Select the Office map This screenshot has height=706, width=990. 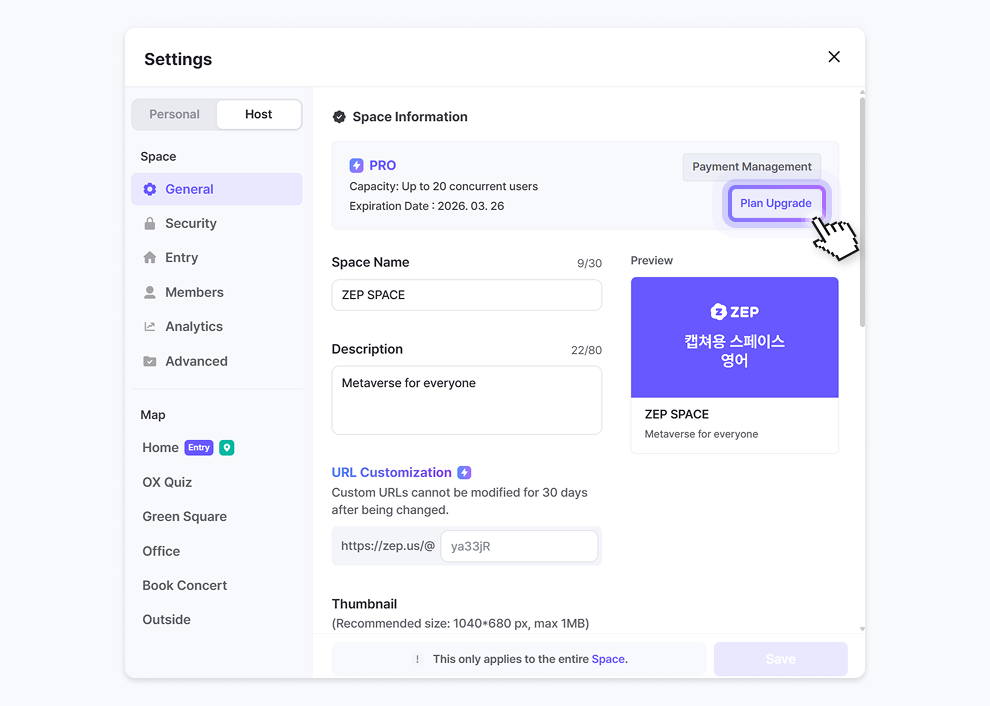[x=161, y=551]
